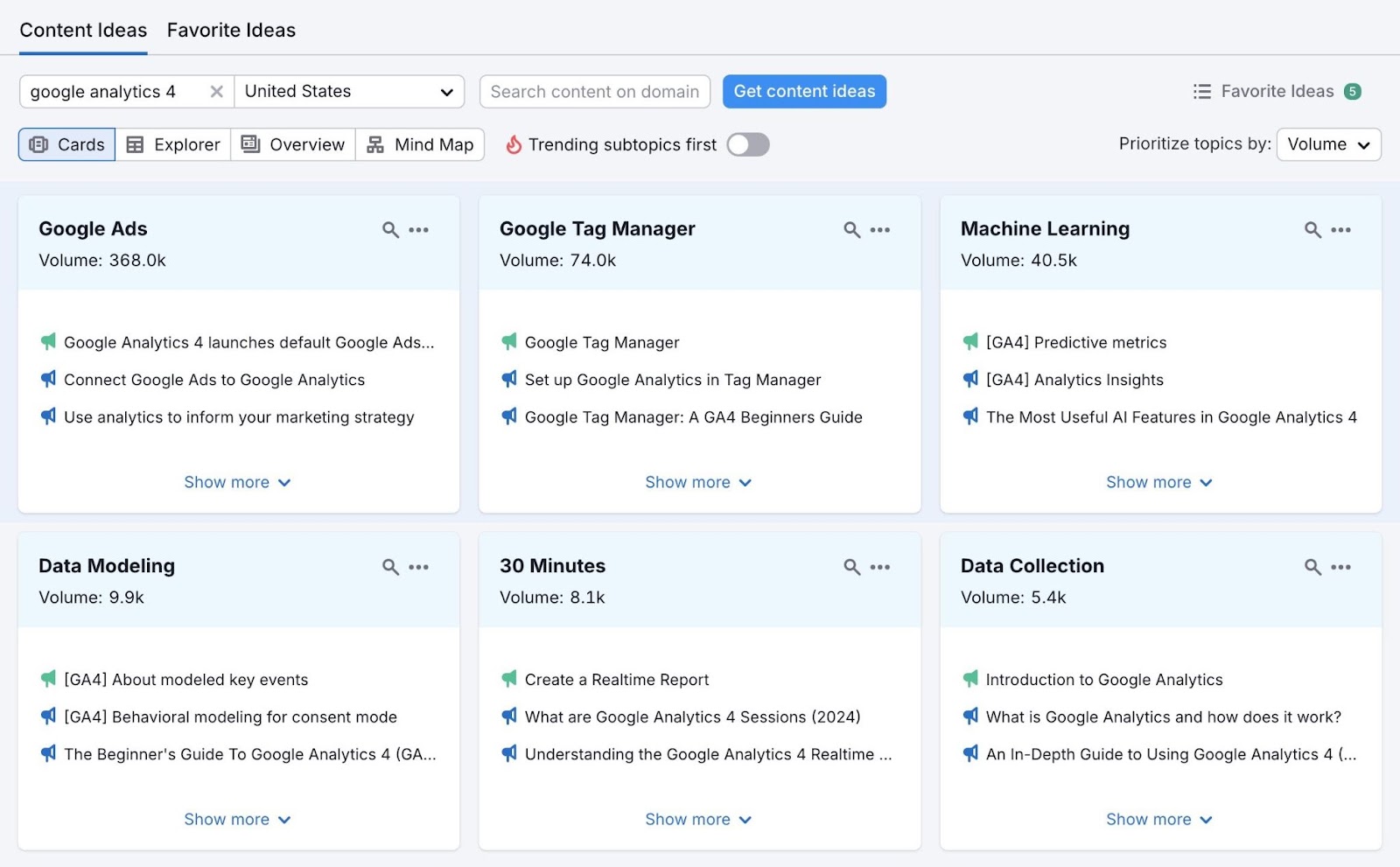1400x867 pixels.
Task: Click the search icon on Google Ads card
Action: tap(390, 230)
